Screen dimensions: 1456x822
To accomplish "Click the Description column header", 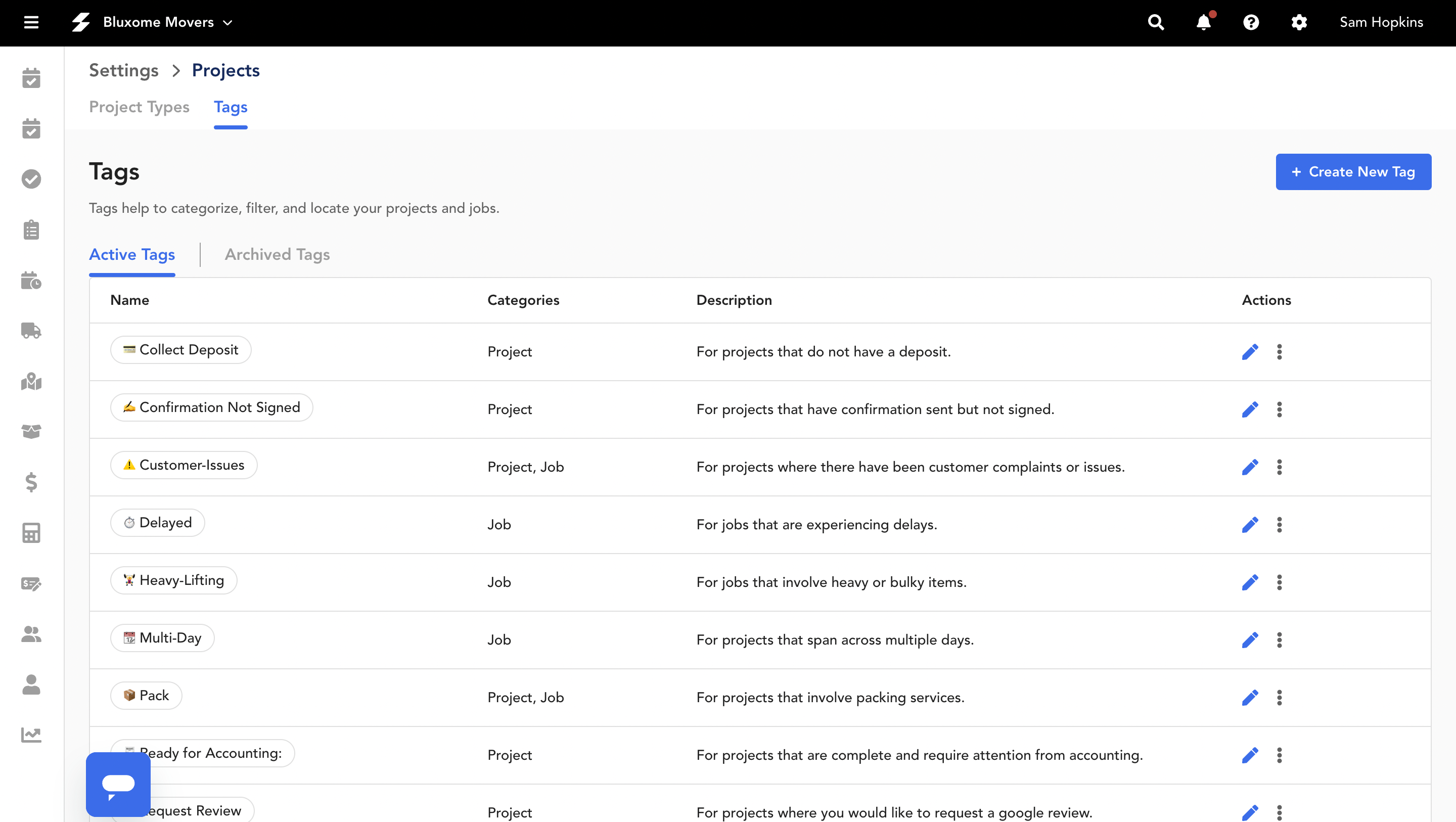I will (x=734, y=300).
